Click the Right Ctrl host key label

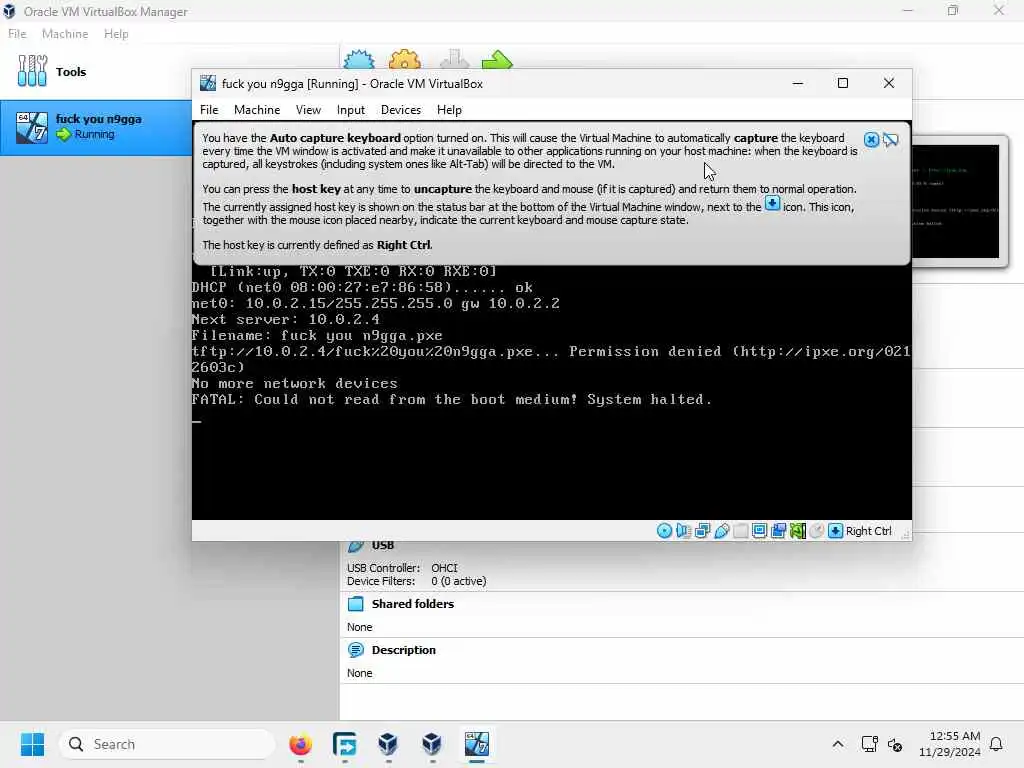pos(869,531)
